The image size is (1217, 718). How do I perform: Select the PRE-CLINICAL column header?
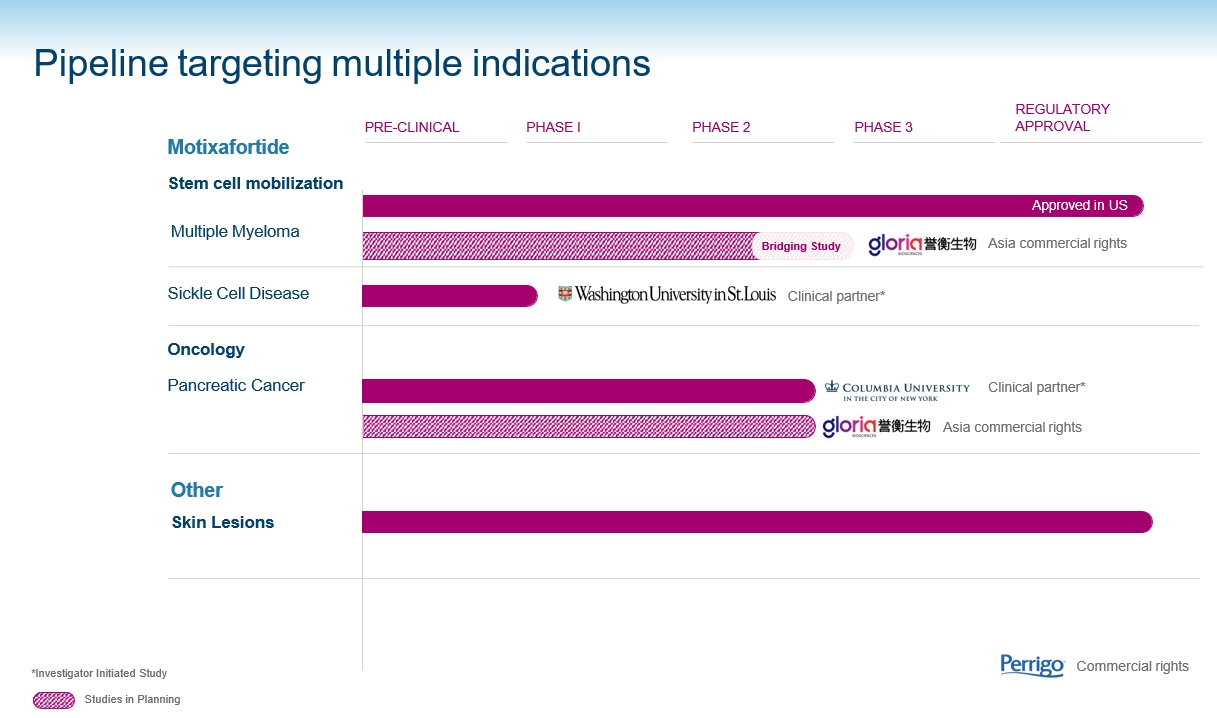click(412, 127)
